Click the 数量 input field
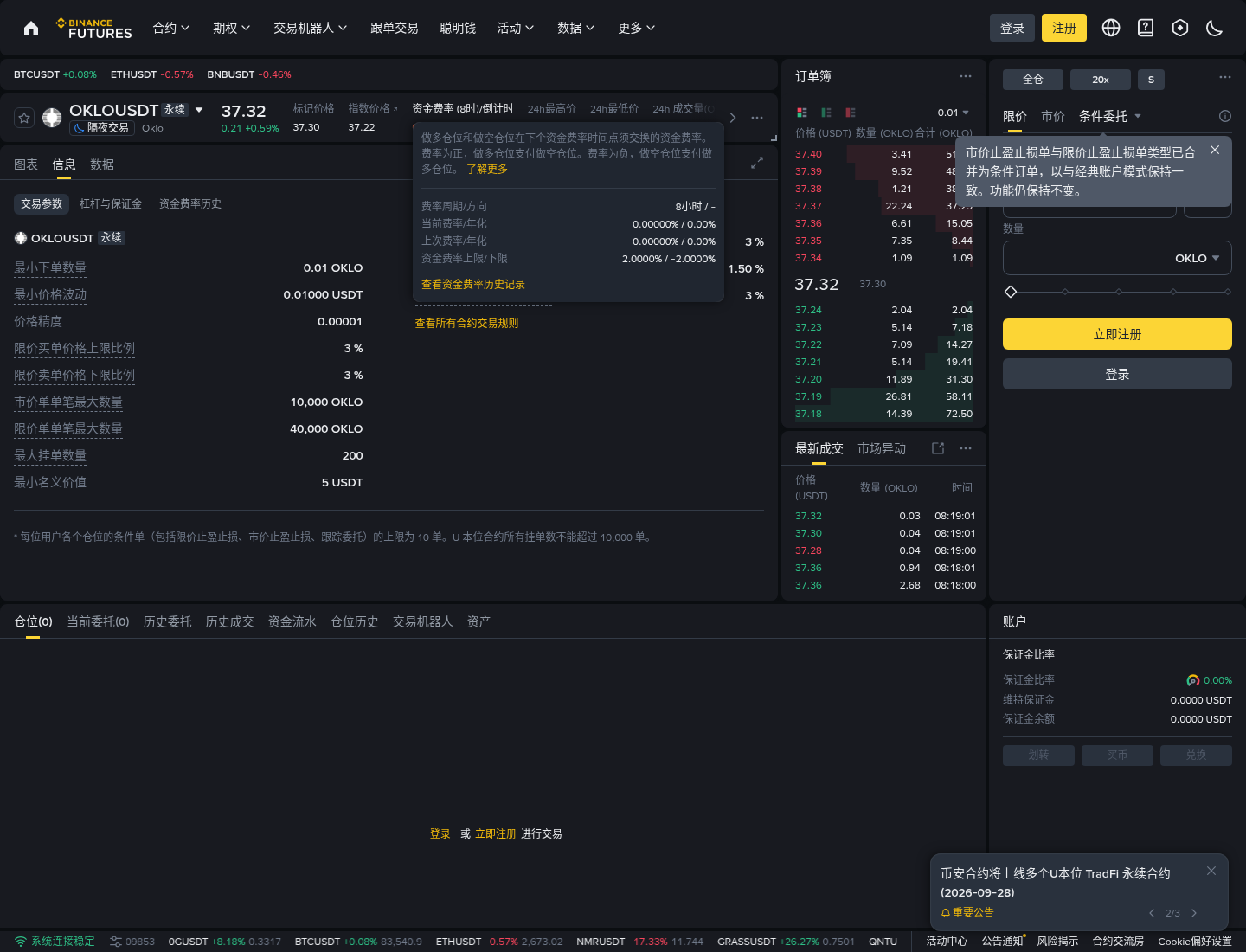1246x952 pixels. tap(1117, 258)
